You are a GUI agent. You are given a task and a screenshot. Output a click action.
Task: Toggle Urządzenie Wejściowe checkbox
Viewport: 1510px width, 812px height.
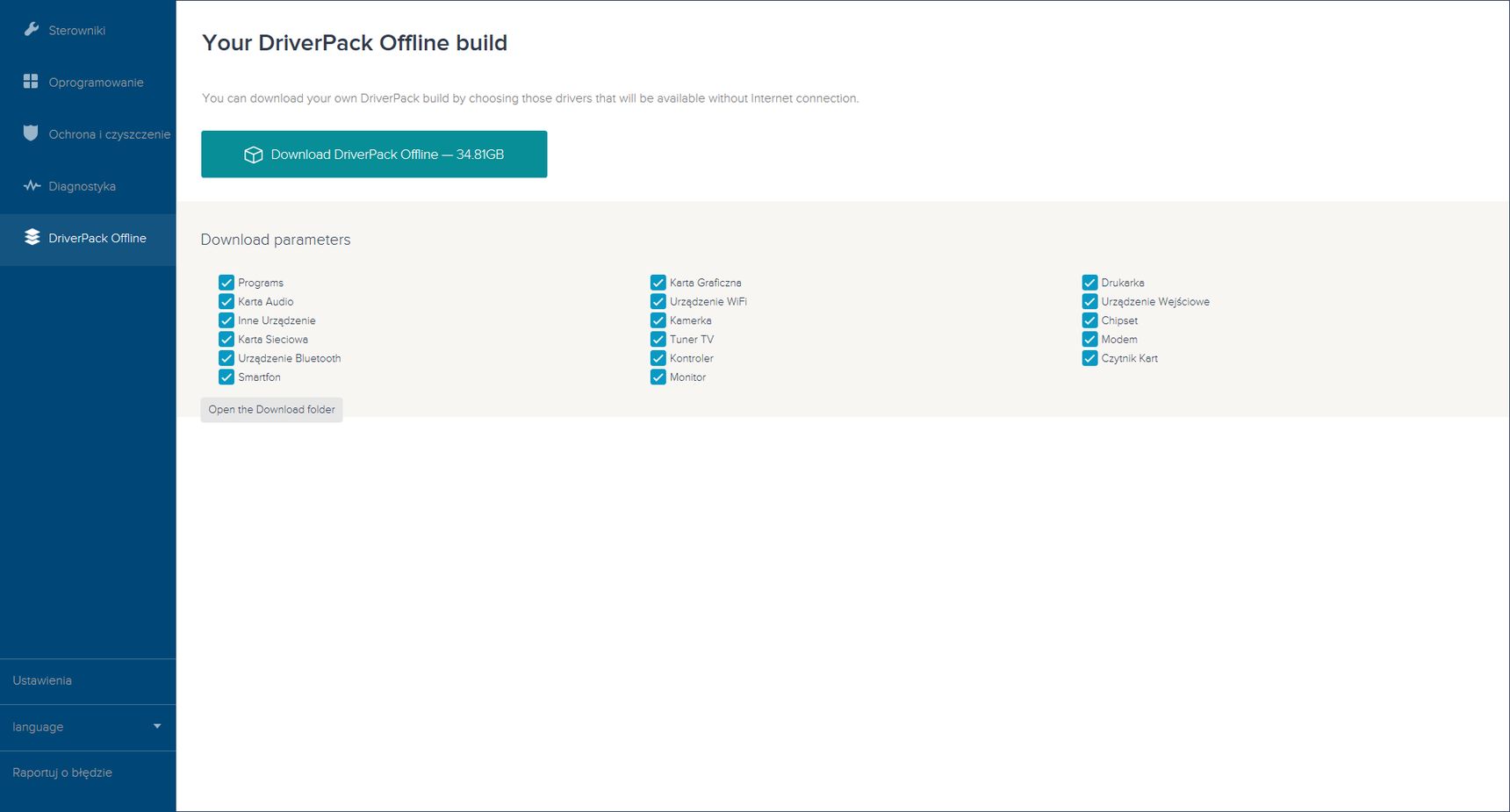click(1090, 301)
